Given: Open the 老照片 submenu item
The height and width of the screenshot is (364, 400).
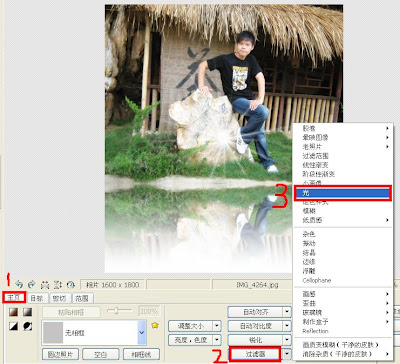Looking at the screenshot, I should 342,146.
